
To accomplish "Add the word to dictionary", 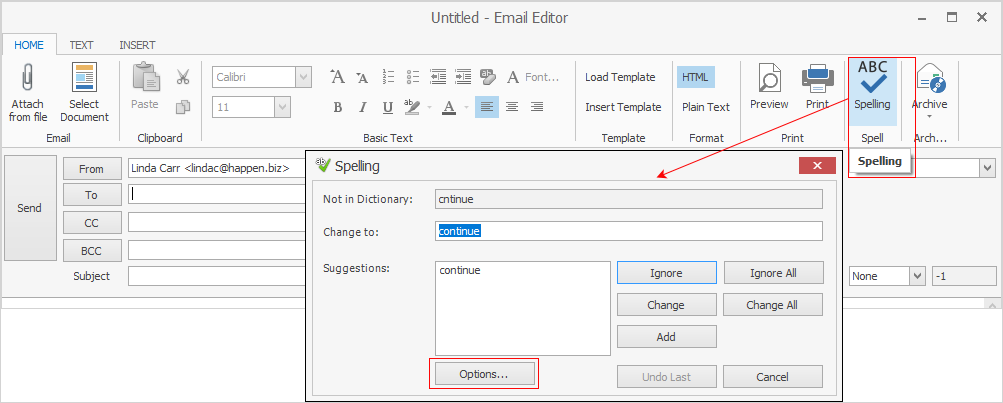I will click(666, 336).
